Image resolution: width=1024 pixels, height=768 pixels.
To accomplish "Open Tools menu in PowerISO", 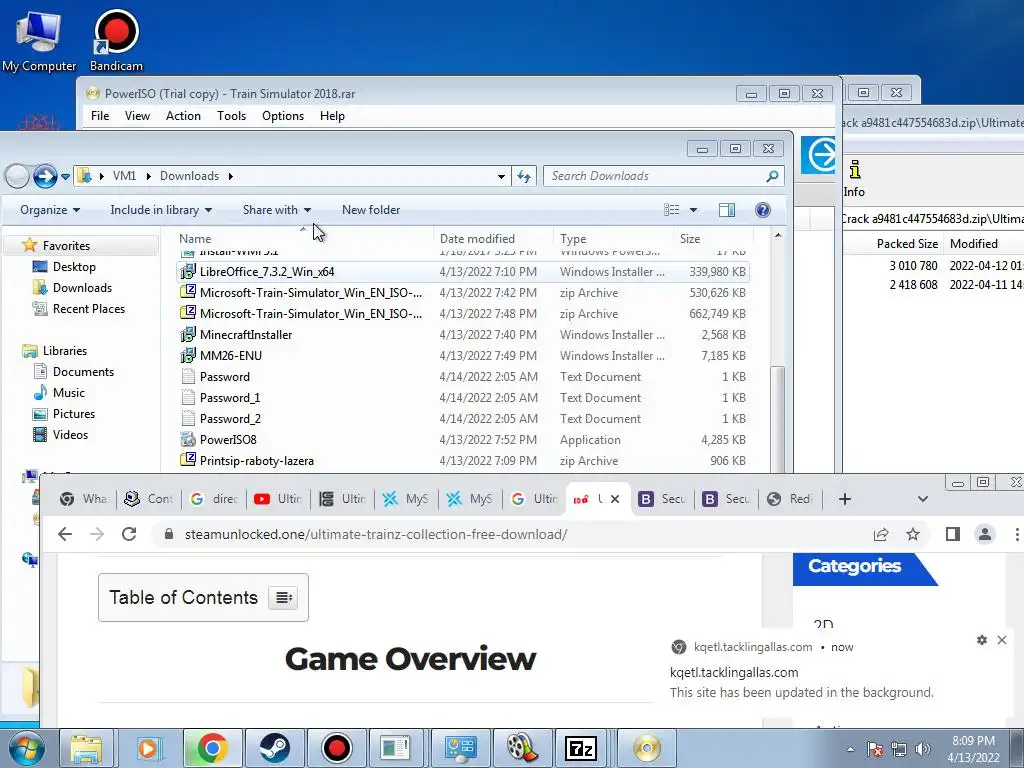I will click(x=231, y=116).
